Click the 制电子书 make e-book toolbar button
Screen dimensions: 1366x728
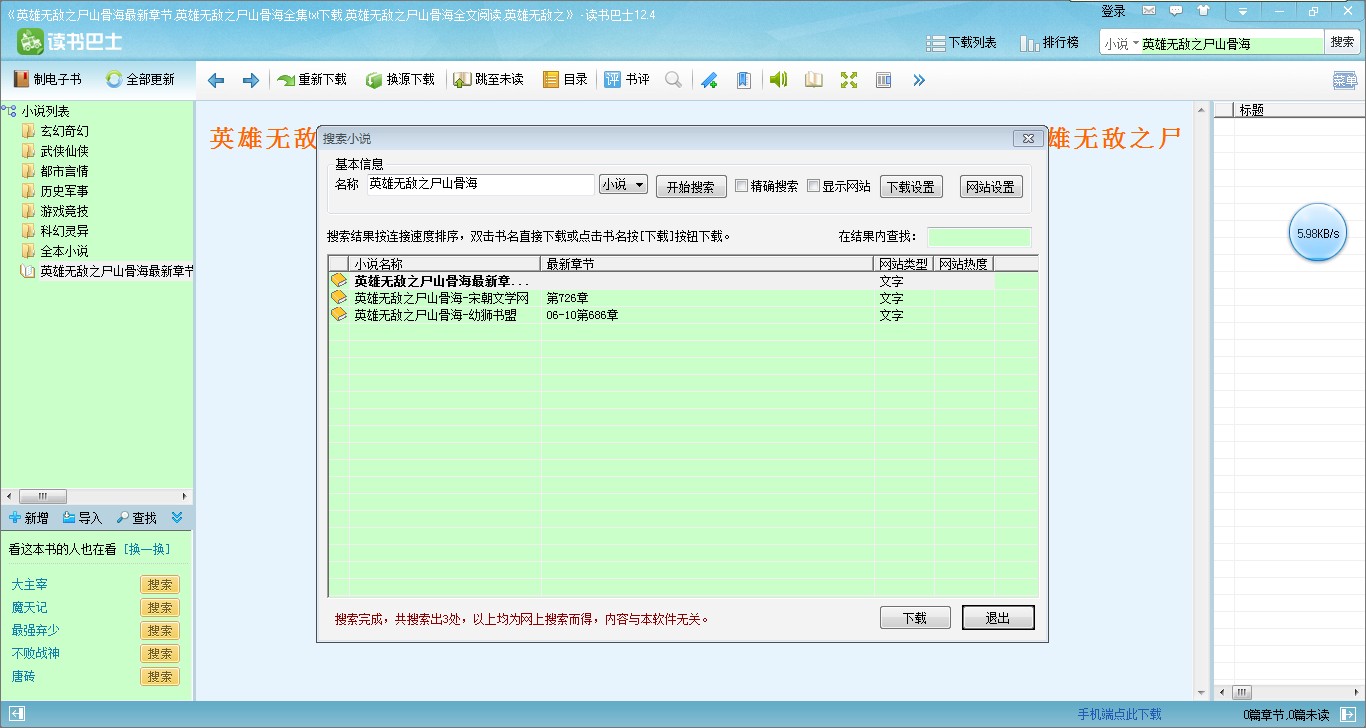pos(47,79)
